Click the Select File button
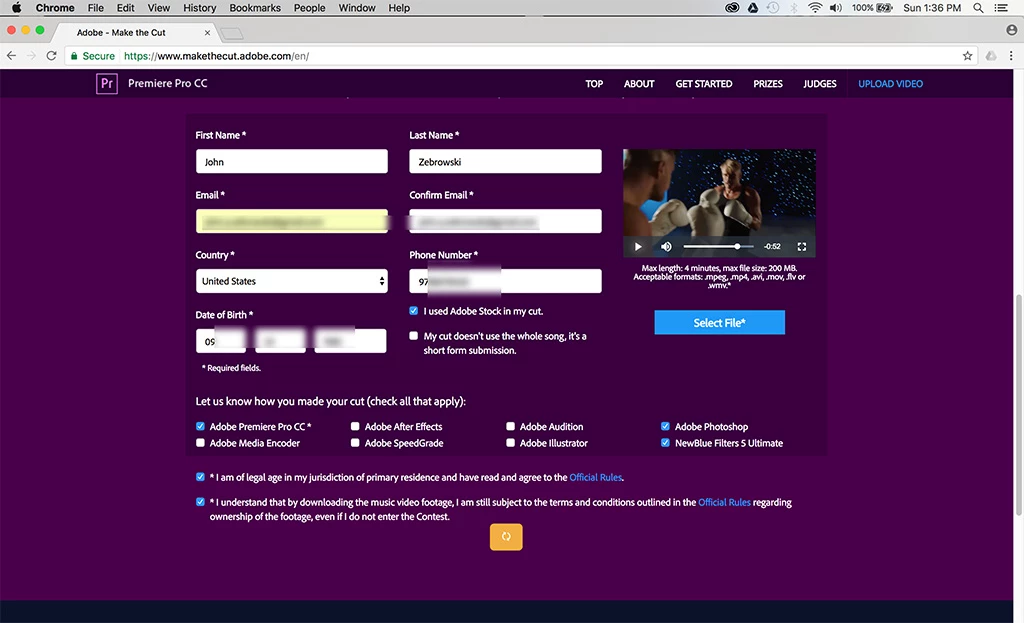The height and width of the screenshot is (623, 1024). [x=720, y=323]
